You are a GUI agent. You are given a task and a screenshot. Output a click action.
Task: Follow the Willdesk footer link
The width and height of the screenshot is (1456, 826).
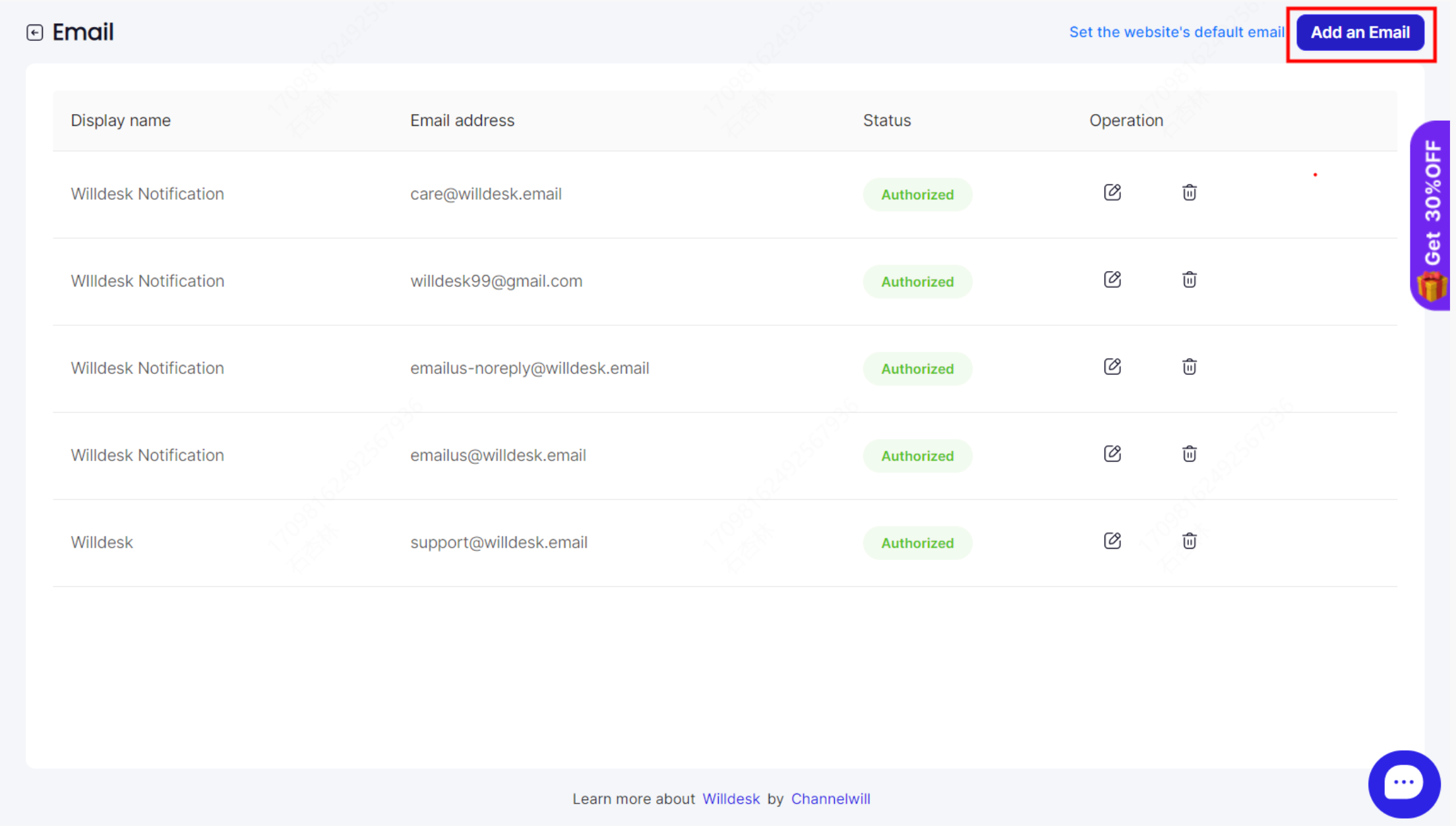pyautogui.click(x=731, y=798)
